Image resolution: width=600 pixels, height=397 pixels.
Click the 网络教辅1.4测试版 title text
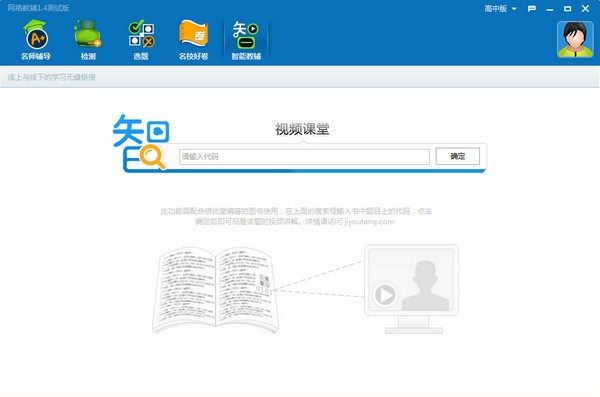pos(38,8)
